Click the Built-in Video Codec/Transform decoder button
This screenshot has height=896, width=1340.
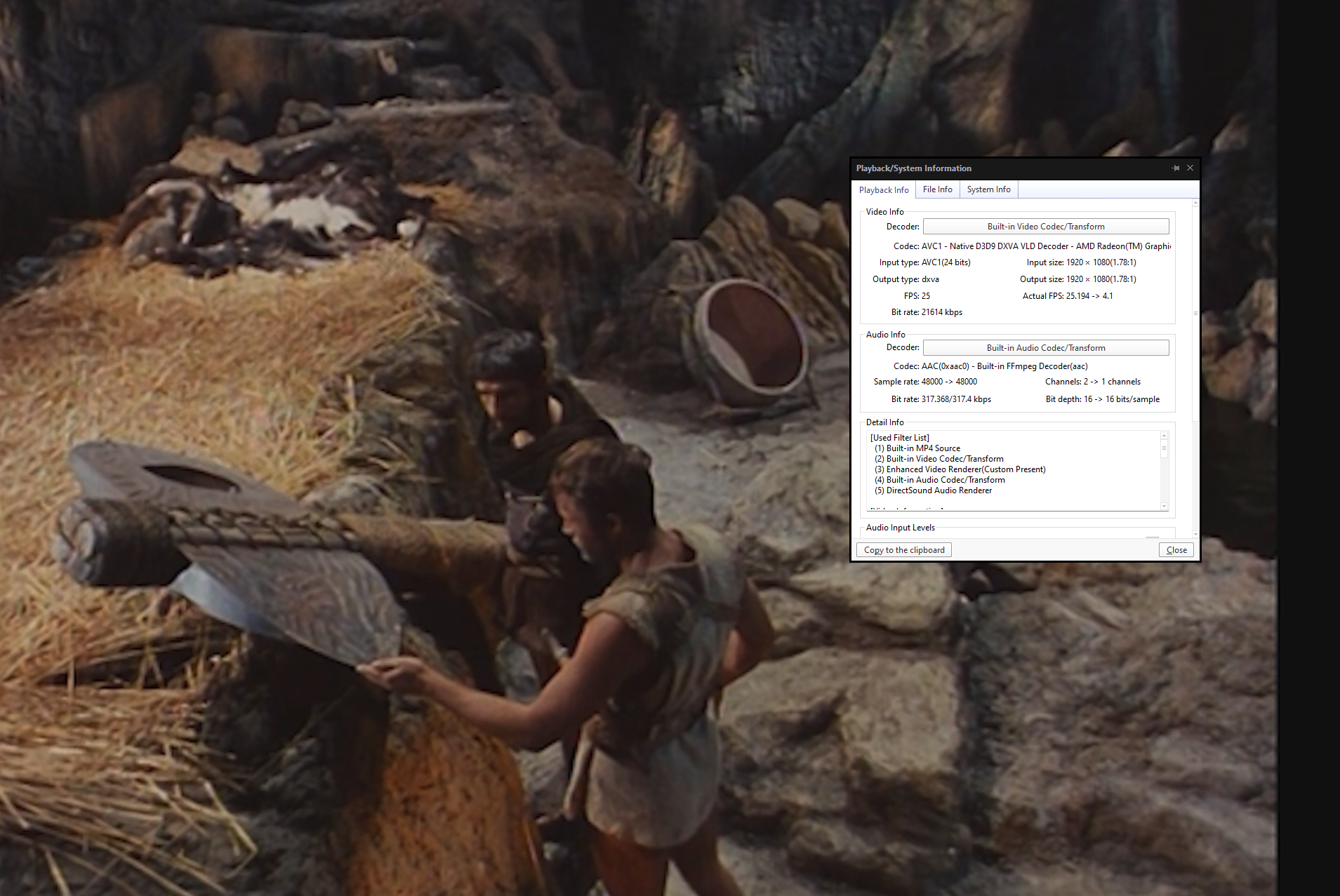[1046, 227]
